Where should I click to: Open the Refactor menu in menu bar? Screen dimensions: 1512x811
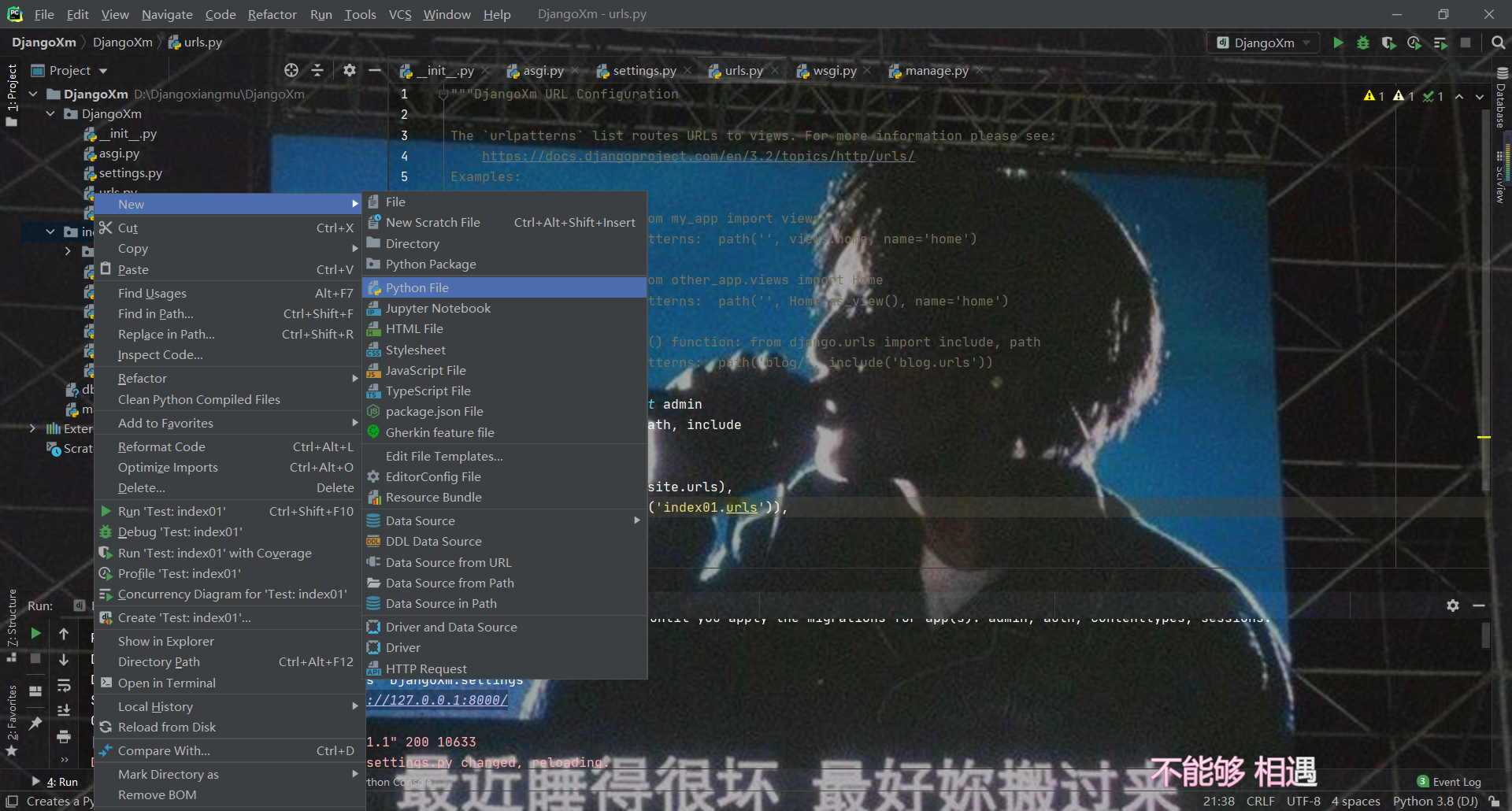(x=272, y=14)
